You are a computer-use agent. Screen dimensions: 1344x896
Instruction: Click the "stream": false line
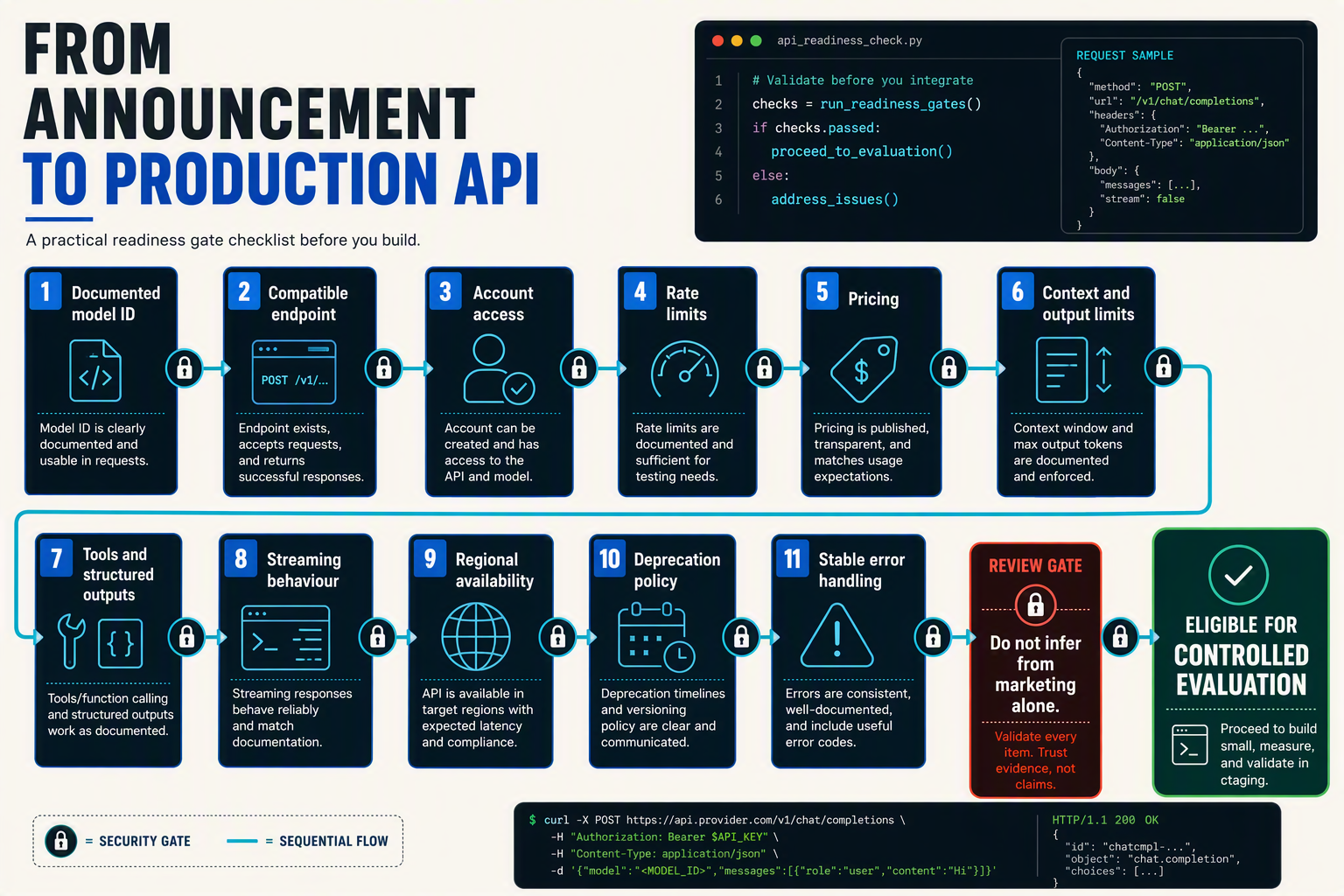(1143, 199)
